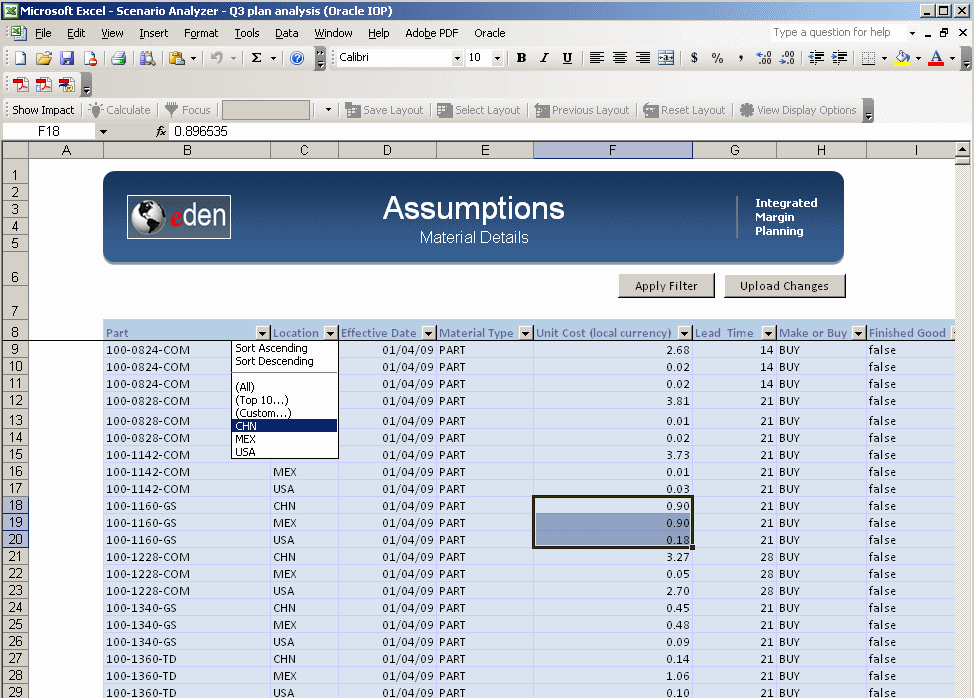
Task: Choose (Custom...) in filter list
Action: (284, 413)
